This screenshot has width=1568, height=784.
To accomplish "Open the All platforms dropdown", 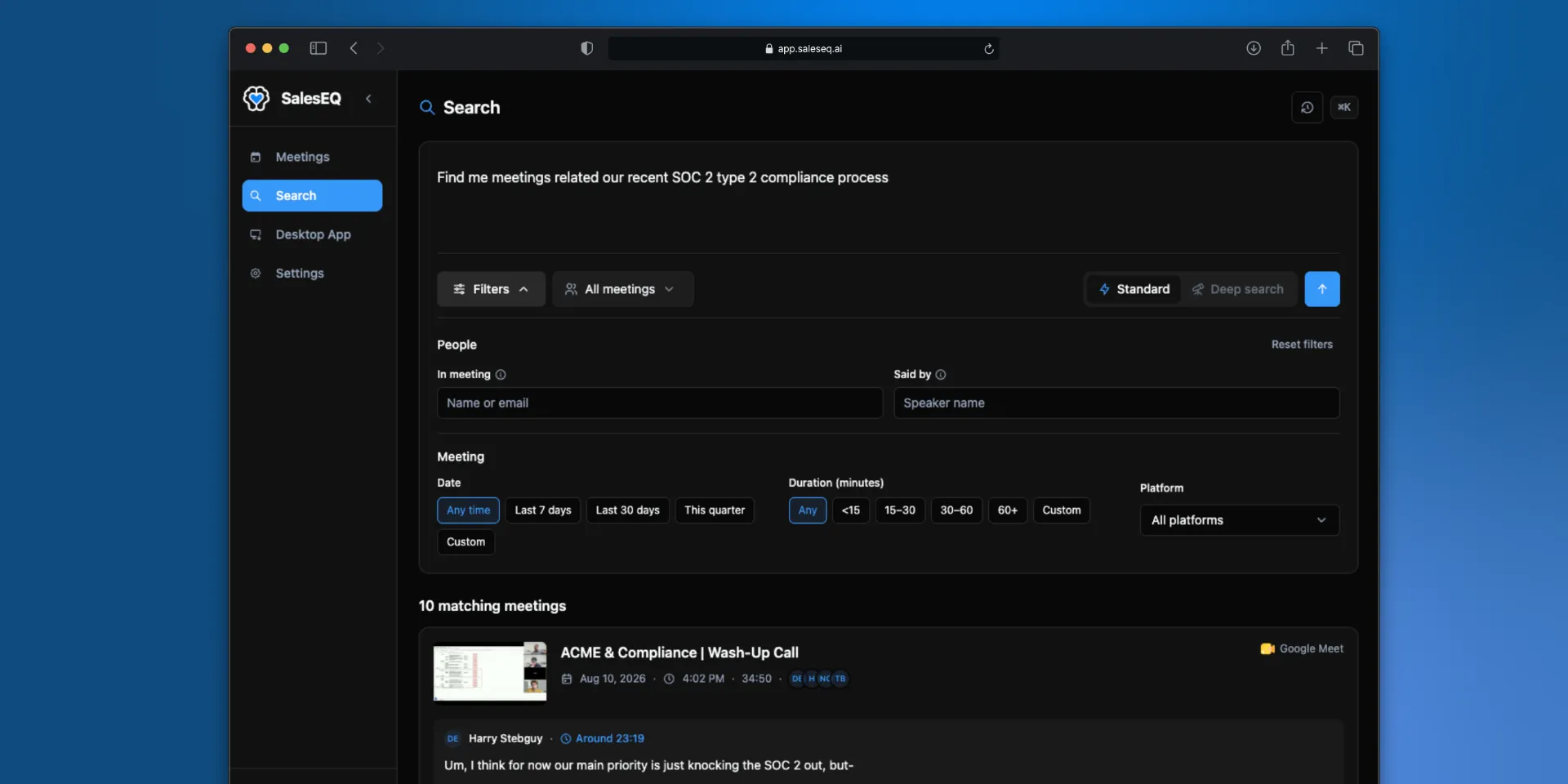I will [1240, 520].
